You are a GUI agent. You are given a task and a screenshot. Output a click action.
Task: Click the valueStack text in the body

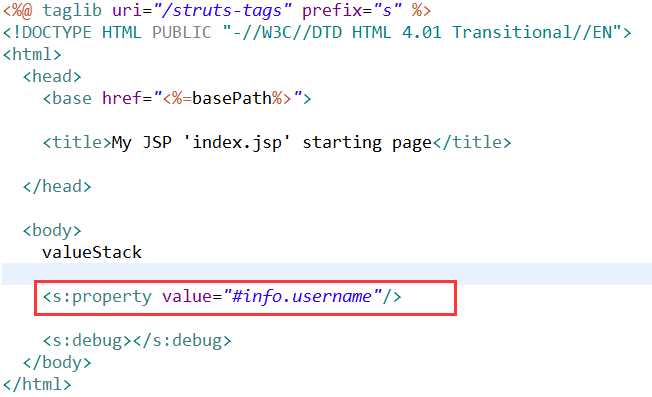92,252
